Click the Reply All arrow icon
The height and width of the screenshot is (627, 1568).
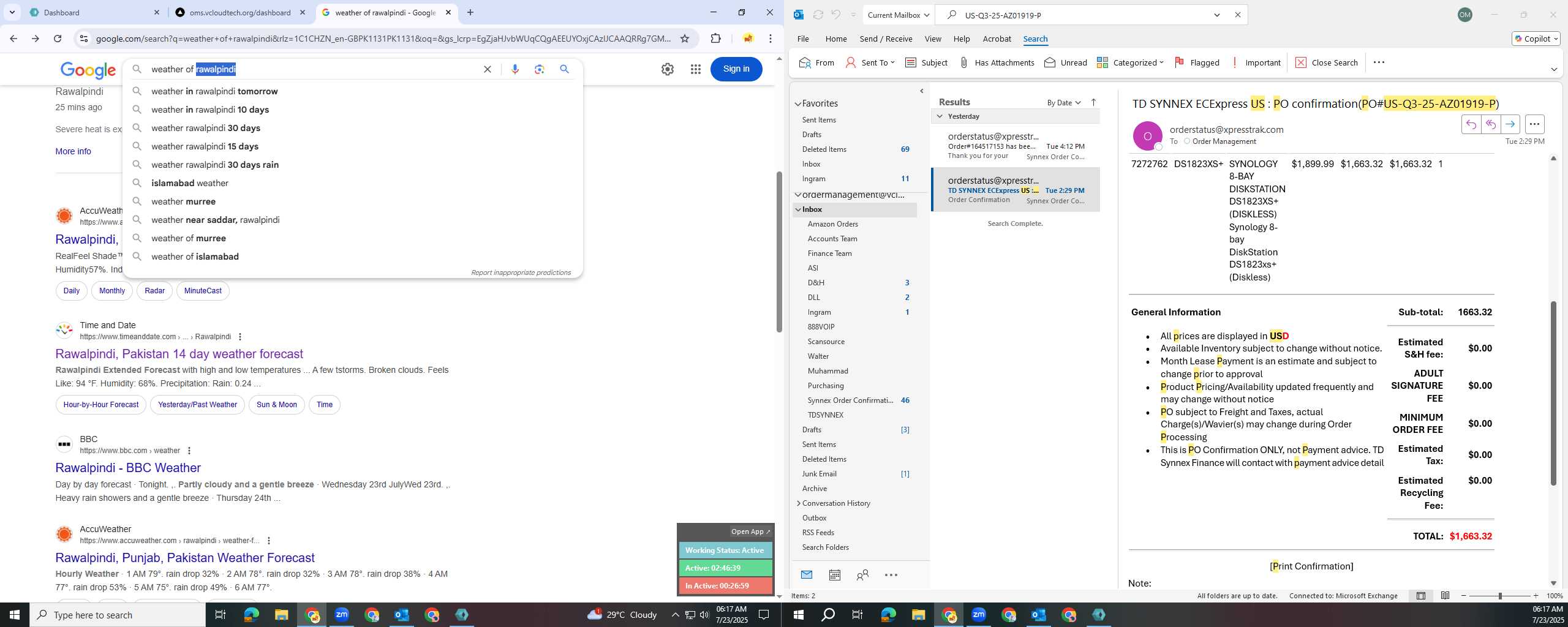(x=1491, y=124)
